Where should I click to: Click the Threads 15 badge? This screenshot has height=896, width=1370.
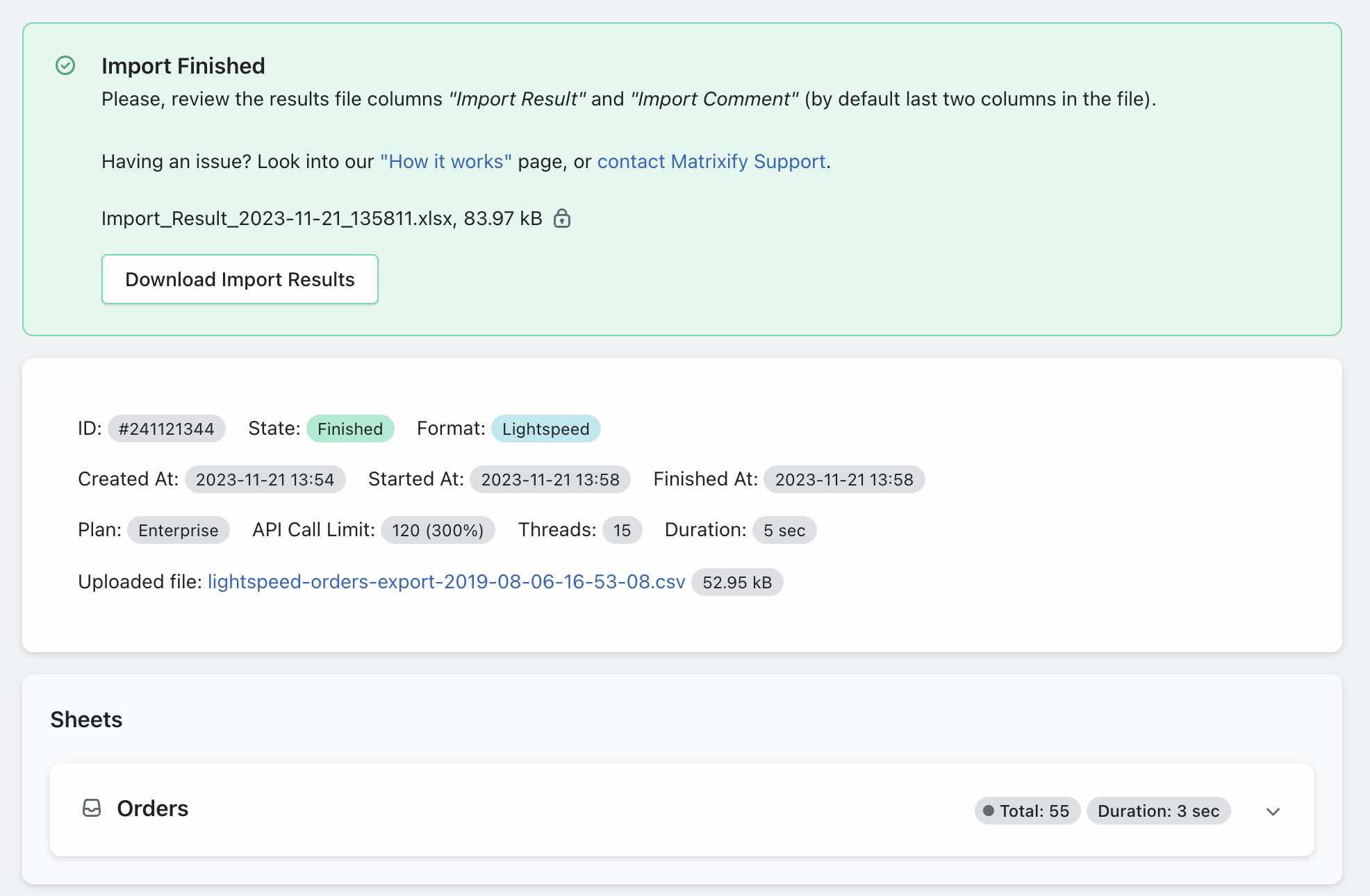click(622, 530)
